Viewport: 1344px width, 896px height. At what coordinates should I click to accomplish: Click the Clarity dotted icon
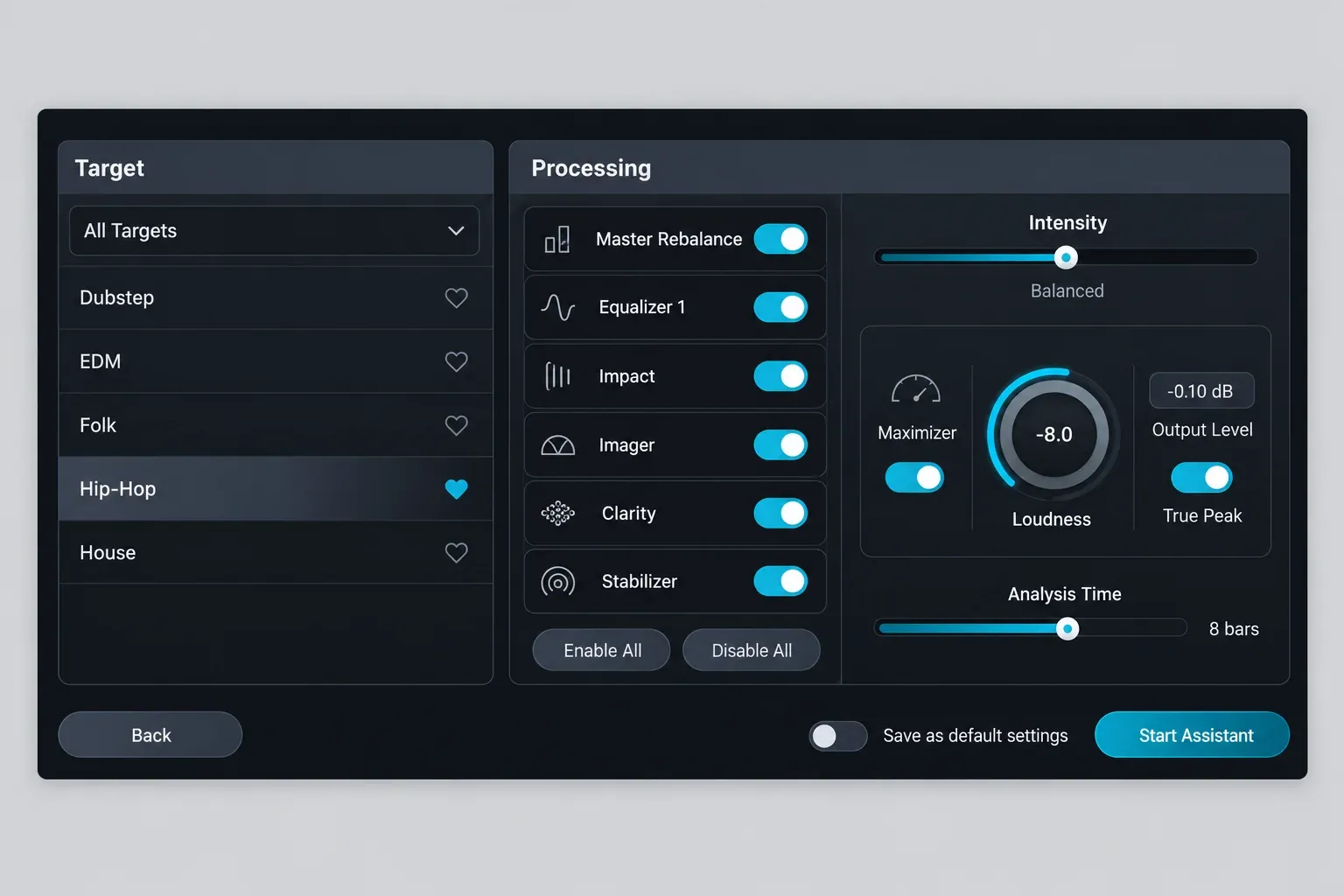click(x=557, y=514)
